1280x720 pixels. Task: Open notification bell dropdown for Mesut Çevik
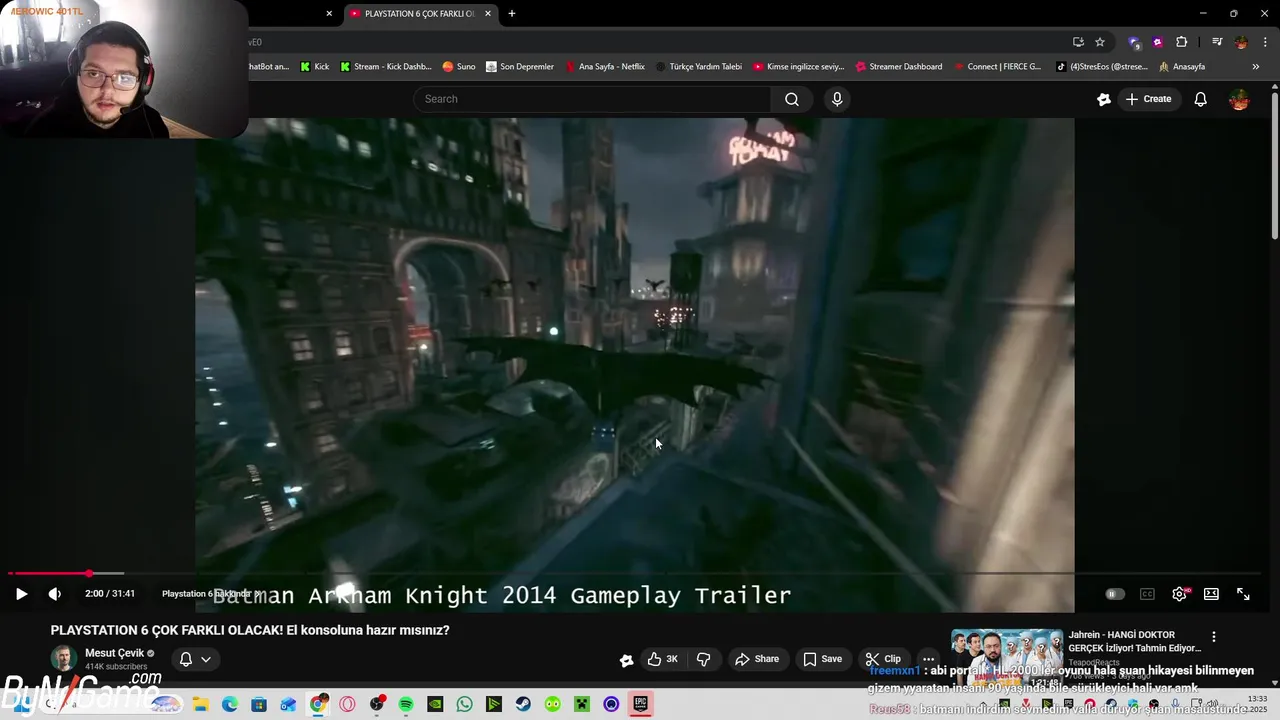coord(195,659)
